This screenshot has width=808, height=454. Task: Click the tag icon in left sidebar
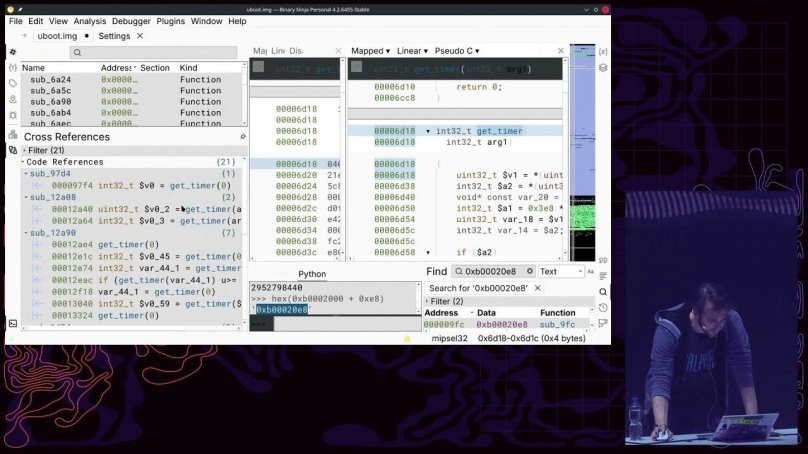(12, 83)
